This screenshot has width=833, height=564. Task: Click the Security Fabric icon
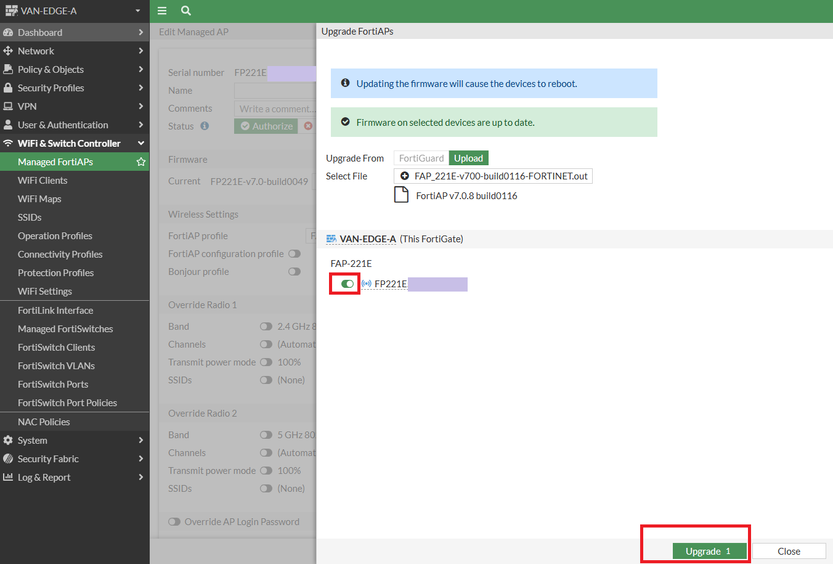(x=8, y=459)
